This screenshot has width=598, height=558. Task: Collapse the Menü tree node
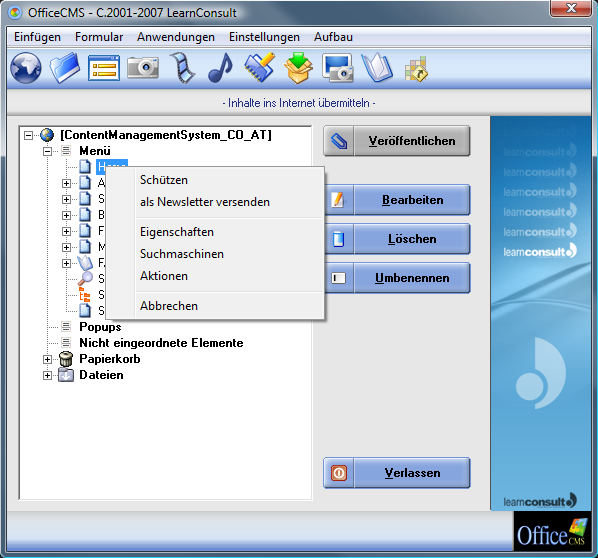coord(47,151)
